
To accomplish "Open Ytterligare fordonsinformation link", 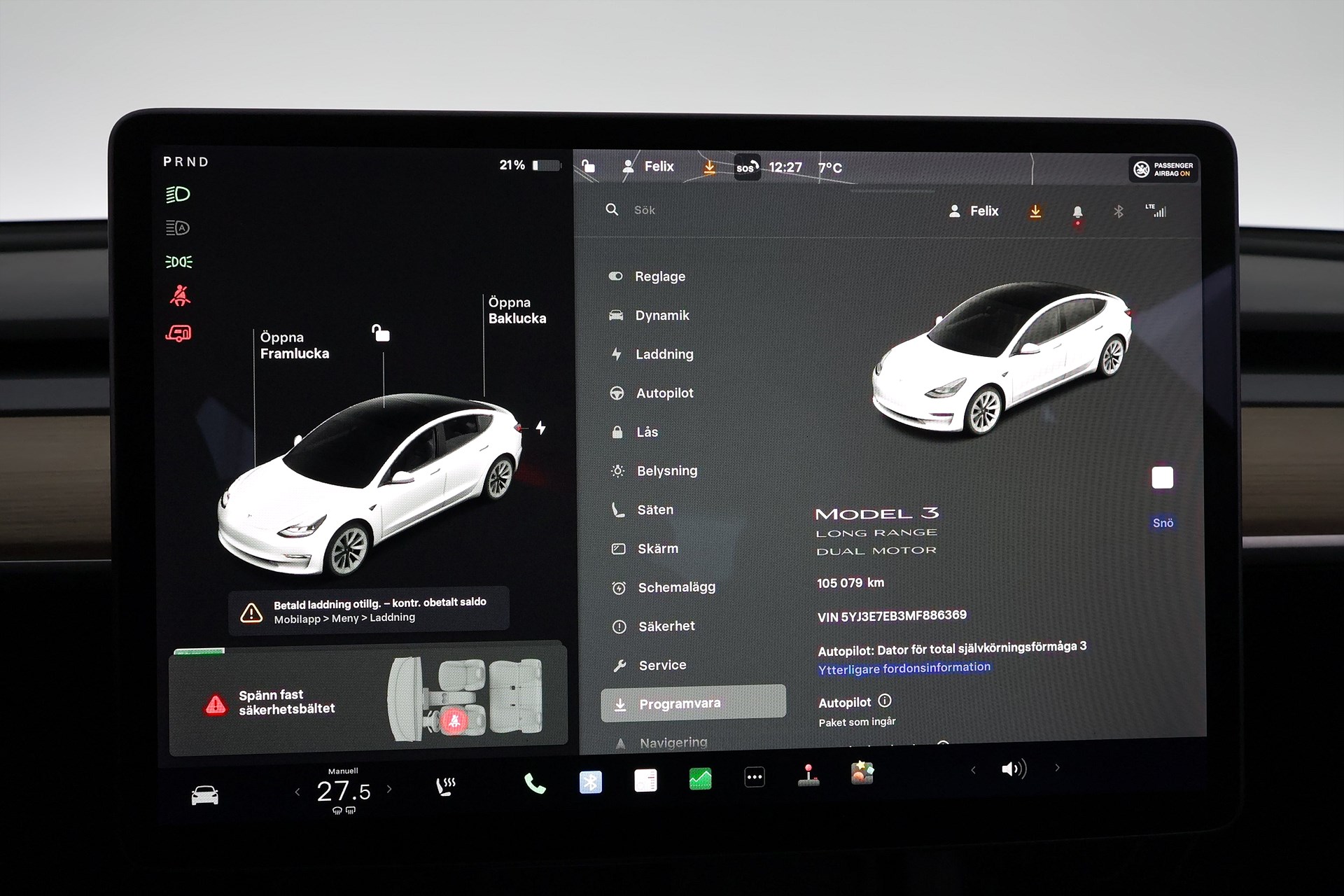I will (904, 668).
